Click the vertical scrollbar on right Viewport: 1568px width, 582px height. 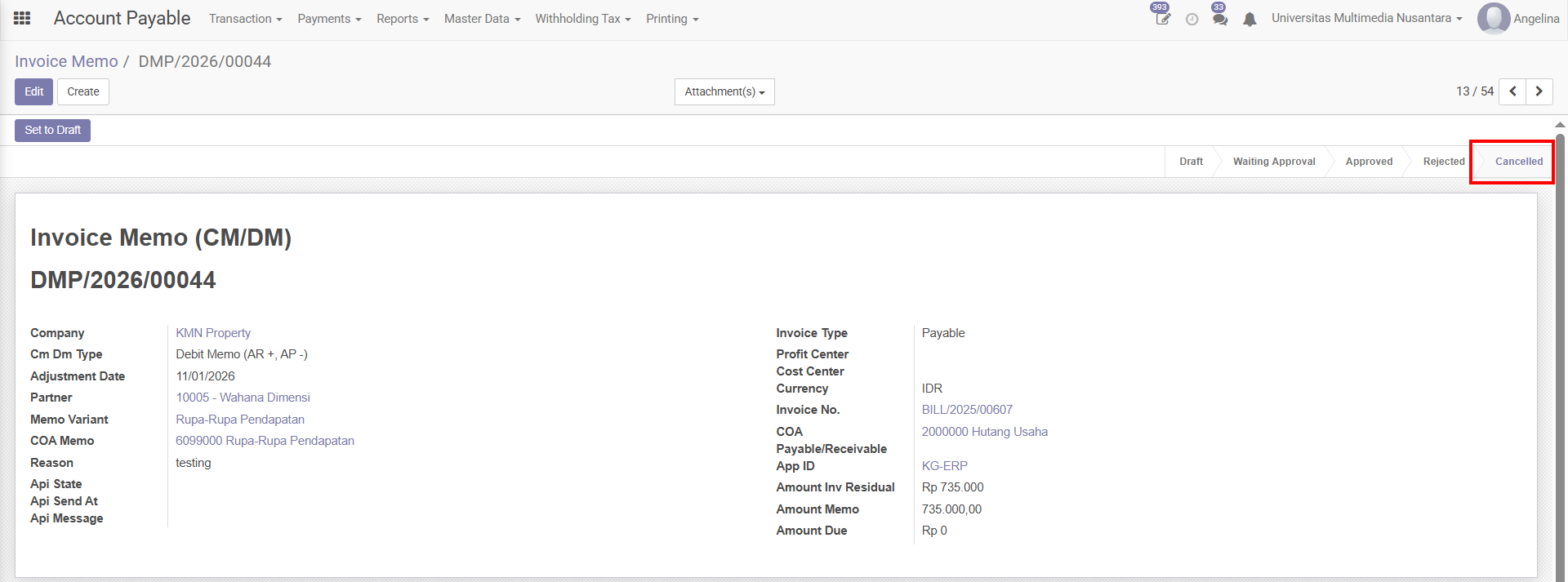point(1560,327)
